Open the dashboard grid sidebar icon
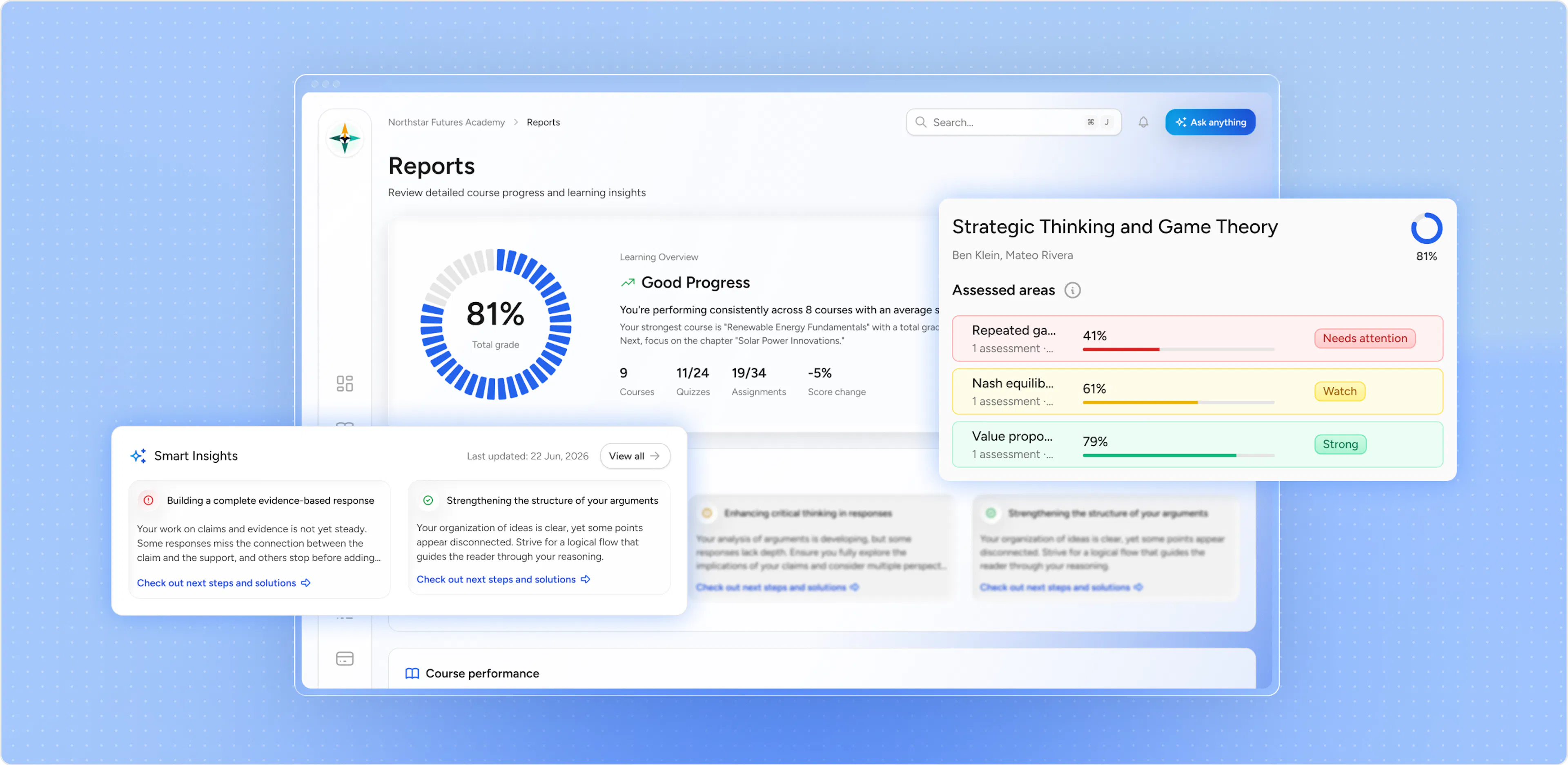Viewport: 1568px width, 765px height. 345,383
